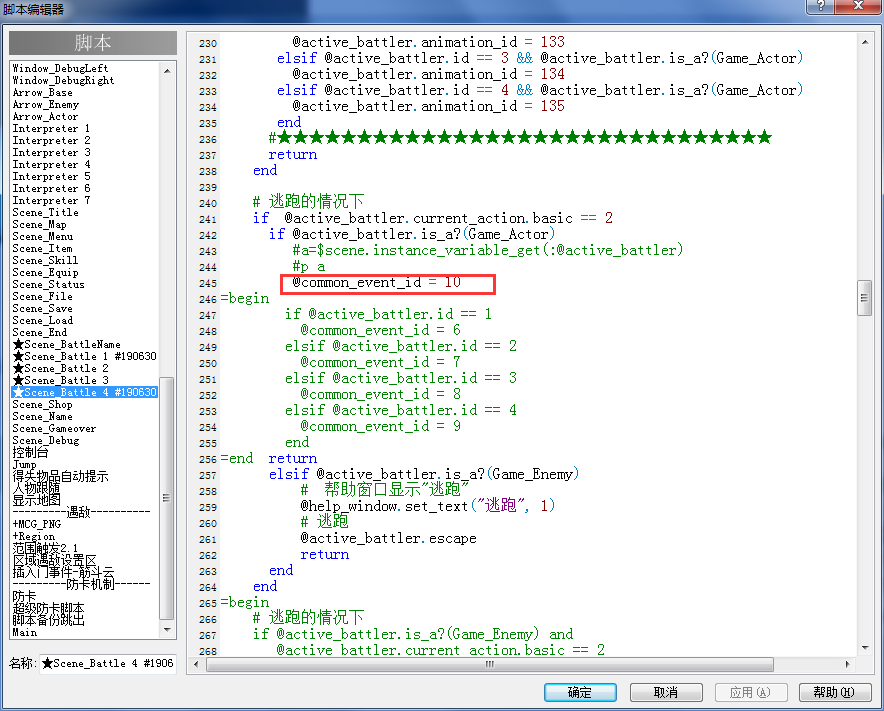884x711 pixels.
Task: Select Scene_Item in the list
Action: (x=42, y=249)
